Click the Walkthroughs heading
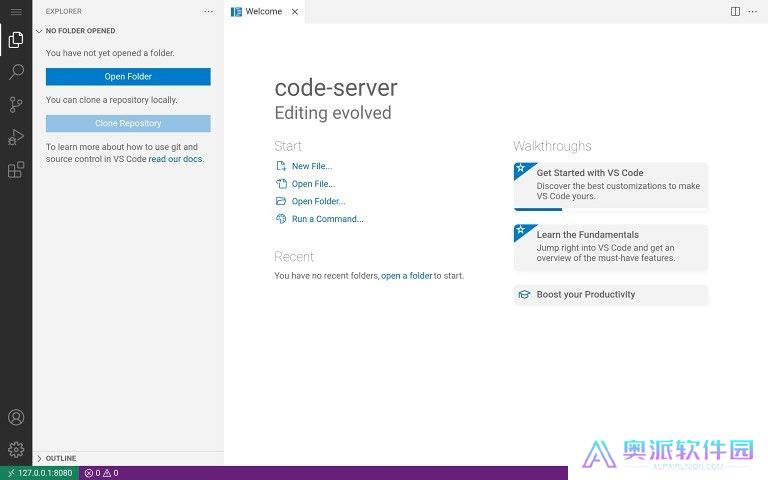This screenshot has width=768, height=480. (552, 146)
